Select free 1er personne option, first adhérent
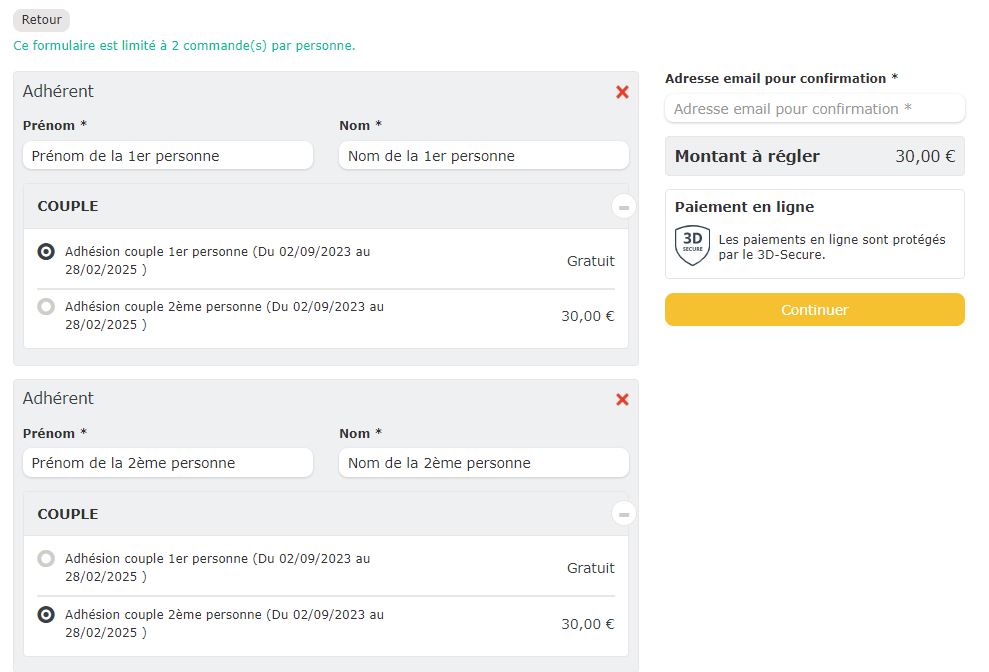The width and height of the screenshot is (989, 672). click(46, 252)
